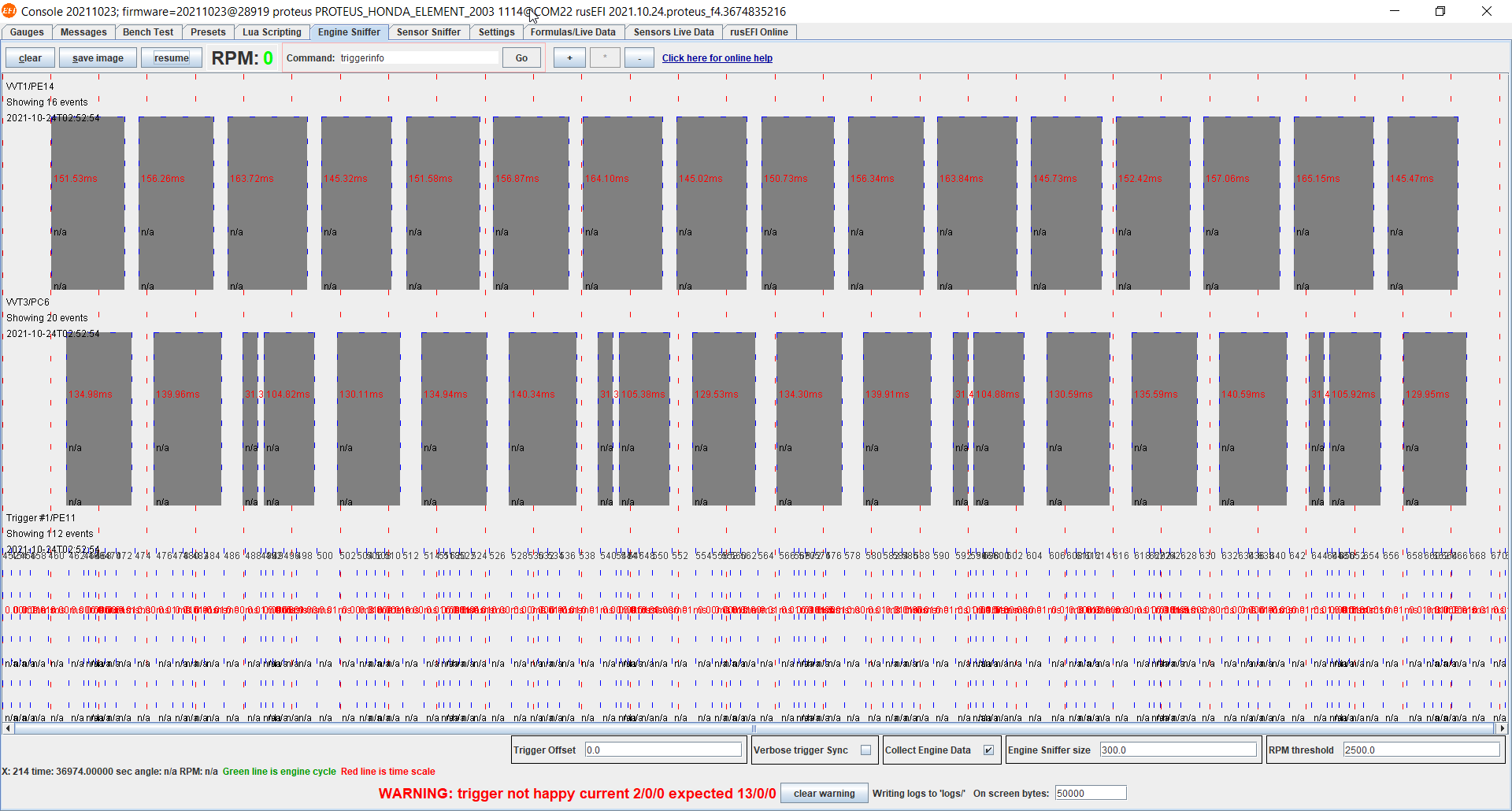This screenshot has width=1512, height=811.
Task: Switch to Sensor Sniffer tab
Action: [428, 32]
